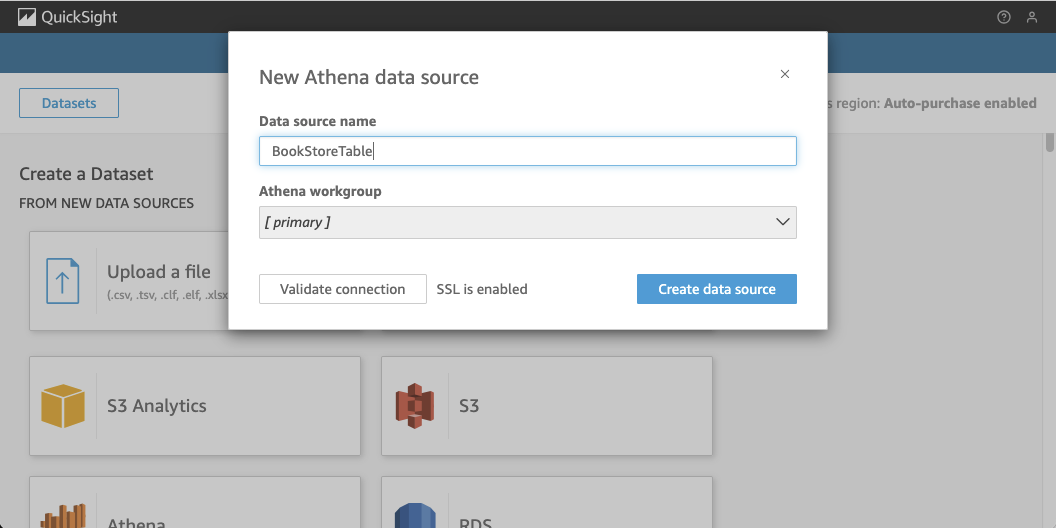The width and height of the screenshot is (1056, 528).
Task: Click the blue RDS database icon
Action: (x=416, y=515)
